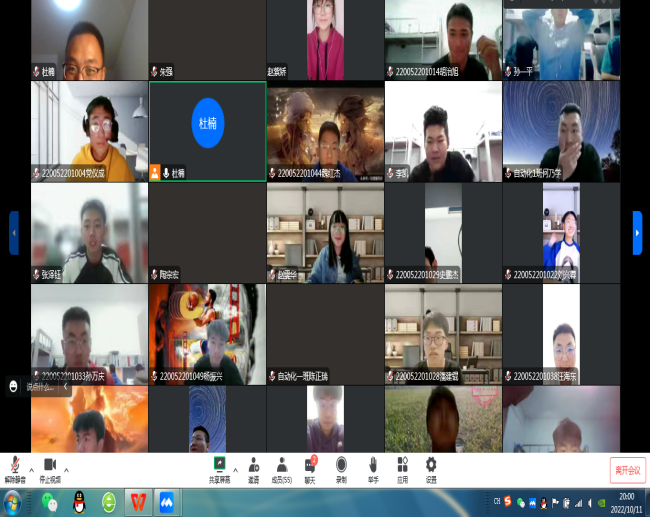Start recording the meeting
Image resolution: width=650 pixels, height=517 pixels.
341,466
